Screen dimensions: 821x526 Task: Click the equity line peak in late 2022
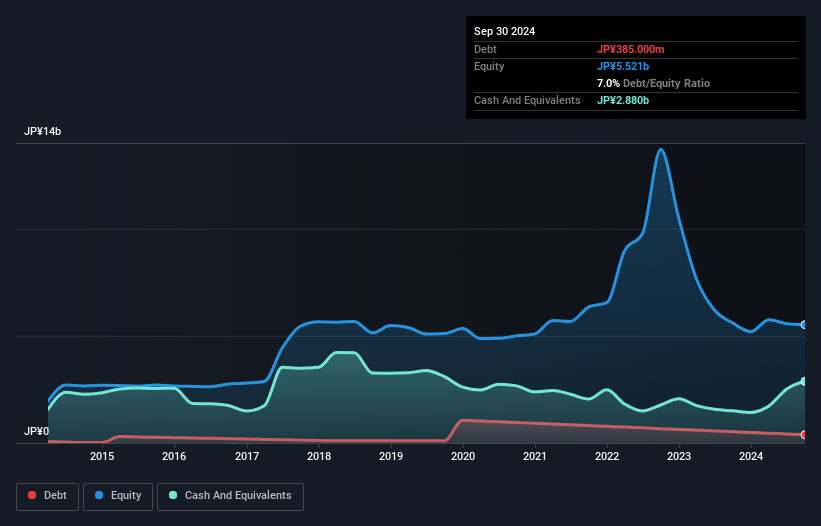click(661, 150)
